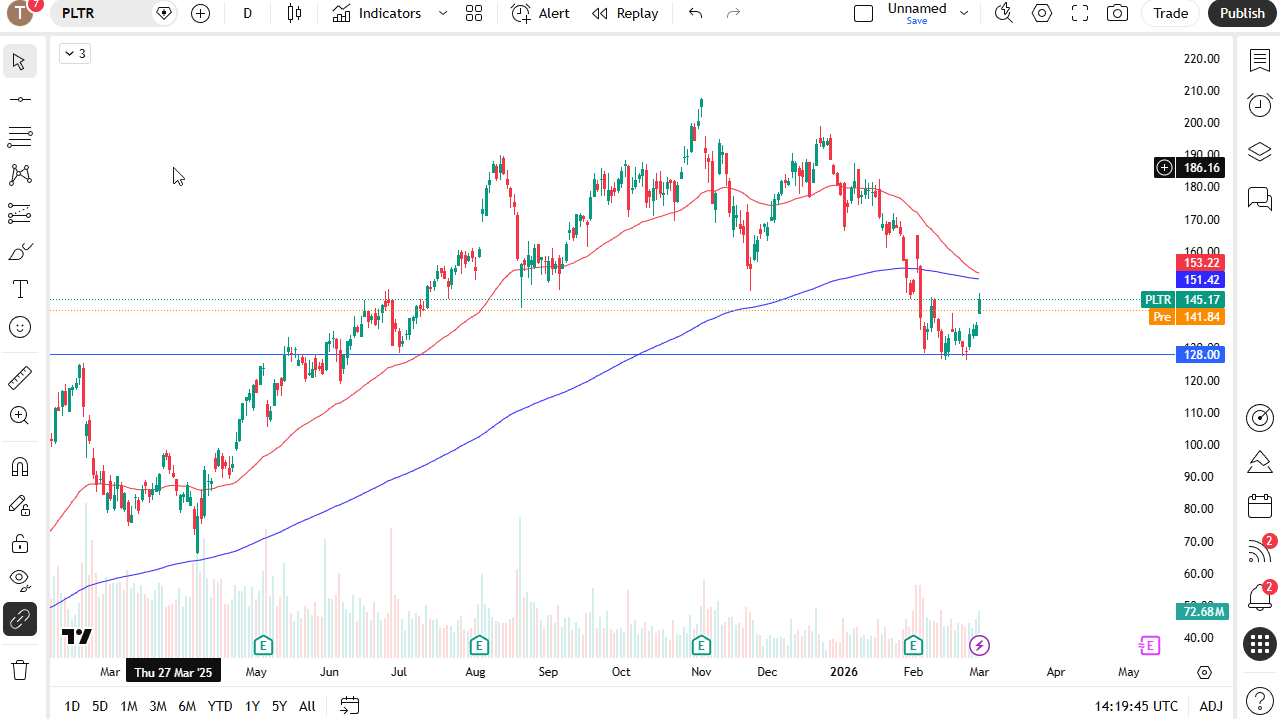Toggle hide all drawings eye icon
Screen dimensions: 1280x719
click(x=19, y=581)
